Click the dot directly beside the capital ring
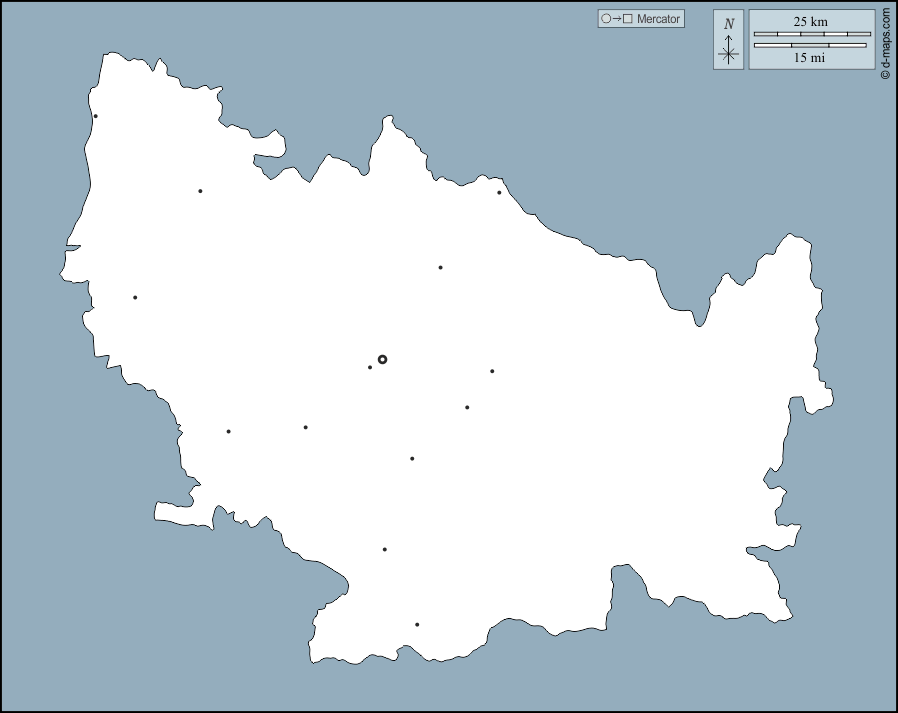The image size is (898, 713). coord(370,367)
